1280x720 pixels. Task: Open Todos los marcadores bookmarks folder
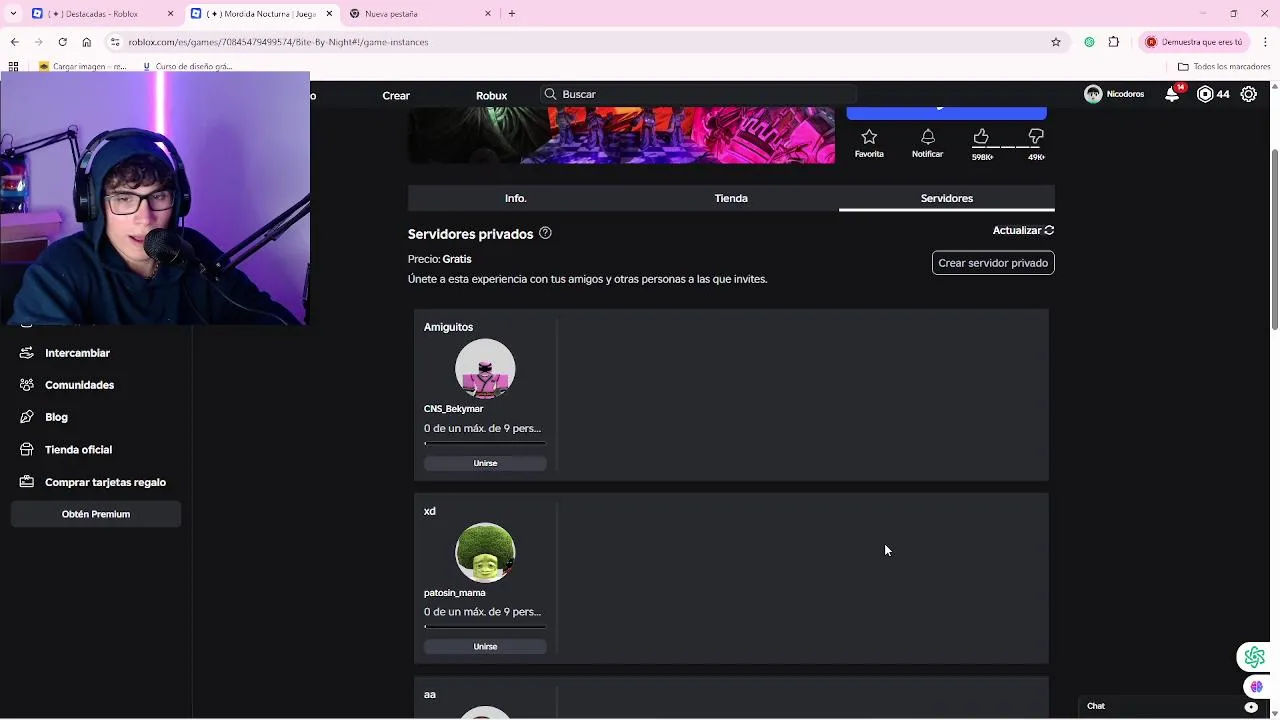(1224, 67)
